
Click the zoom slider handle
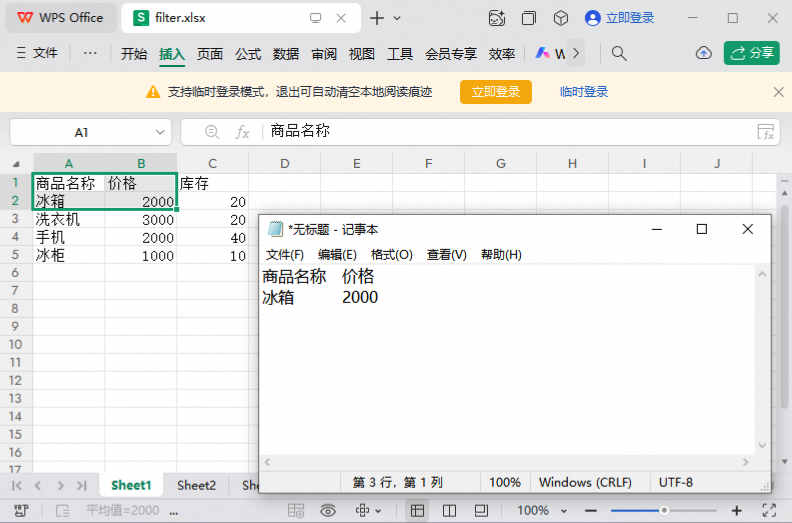[664, 511]
